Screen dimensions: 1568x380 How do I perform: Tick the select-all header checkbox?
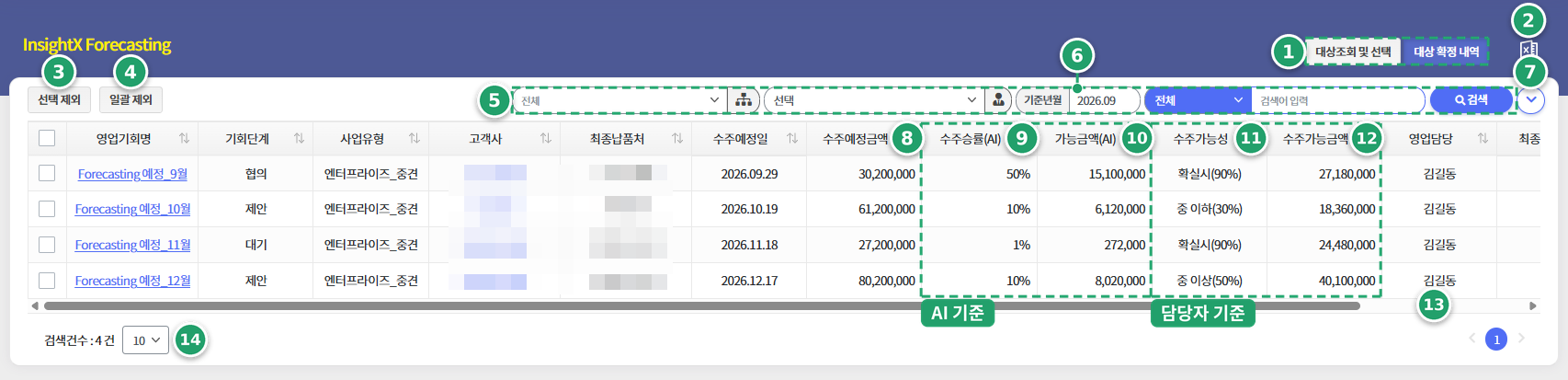pyautogui.click(x=47, y=138)
